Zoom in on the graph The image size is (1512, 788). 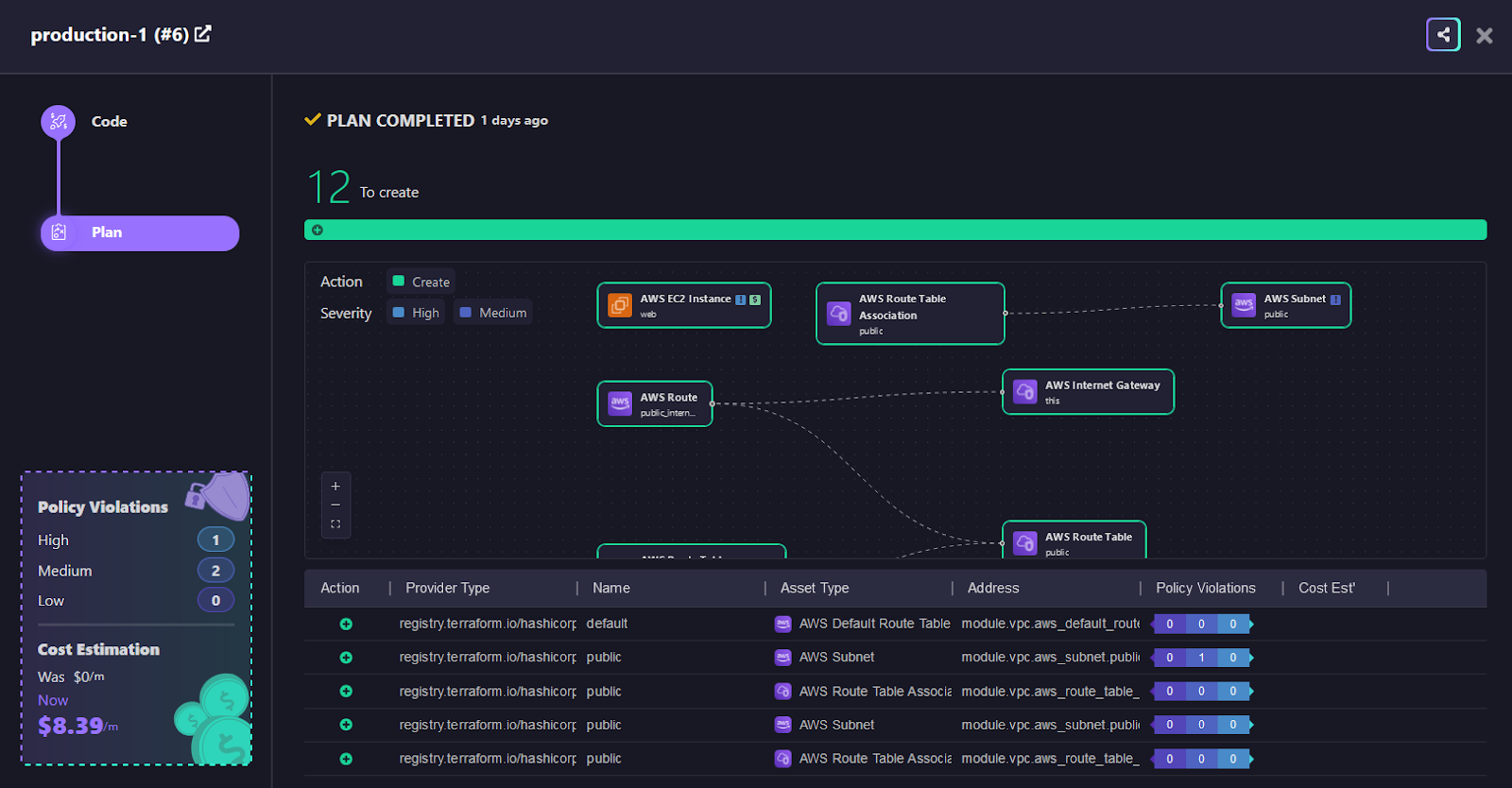[335, 486]
